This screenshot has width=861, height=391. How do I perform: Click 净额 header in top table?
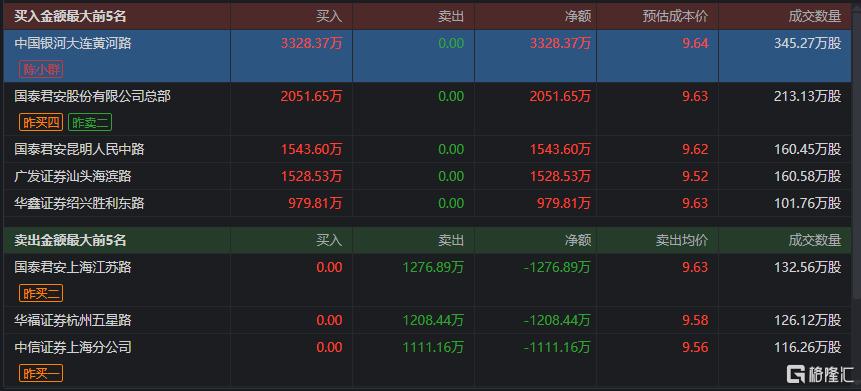[578, 16]
